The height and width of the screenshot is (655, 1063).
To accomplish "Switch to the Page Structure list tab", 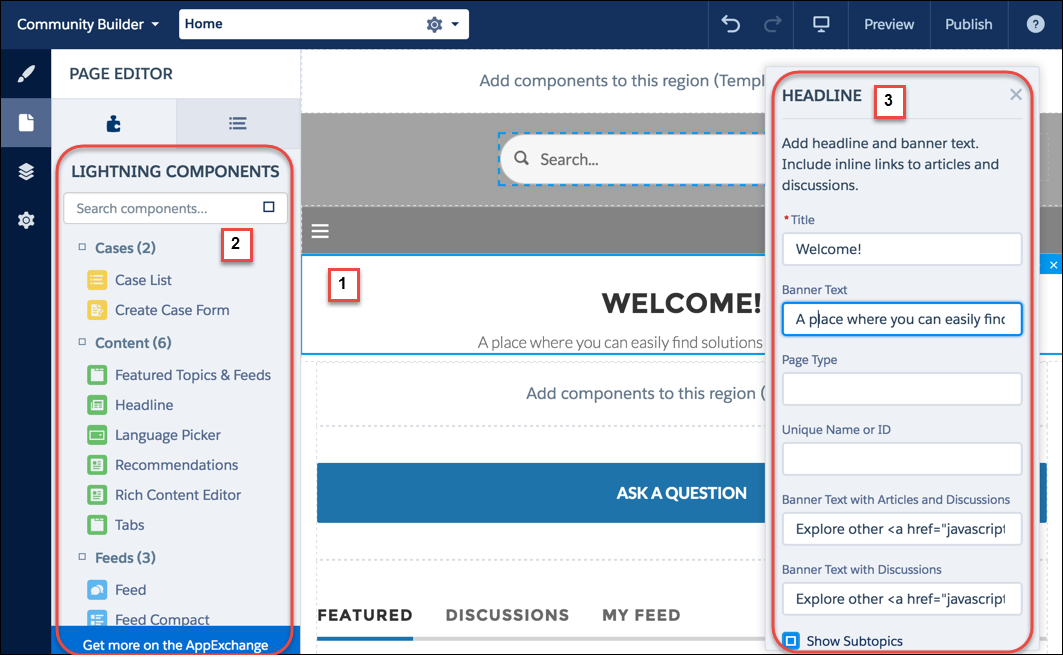I will pos(237,123).
